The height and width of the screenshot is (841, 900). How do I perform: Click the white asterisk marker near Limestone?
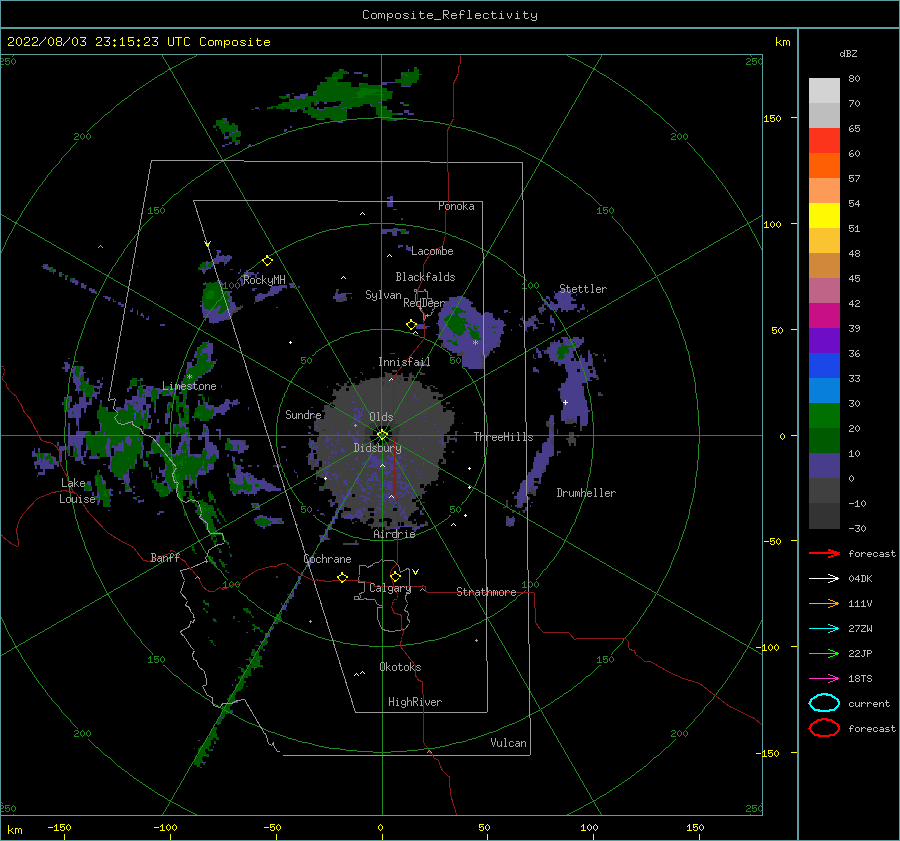tap(189, 377)
